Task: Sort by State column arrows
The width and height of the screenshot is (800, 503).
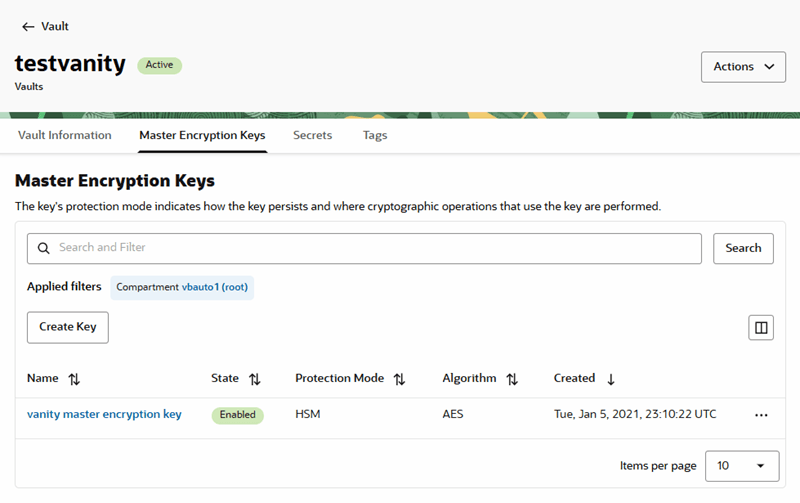Action: (254, 379)
